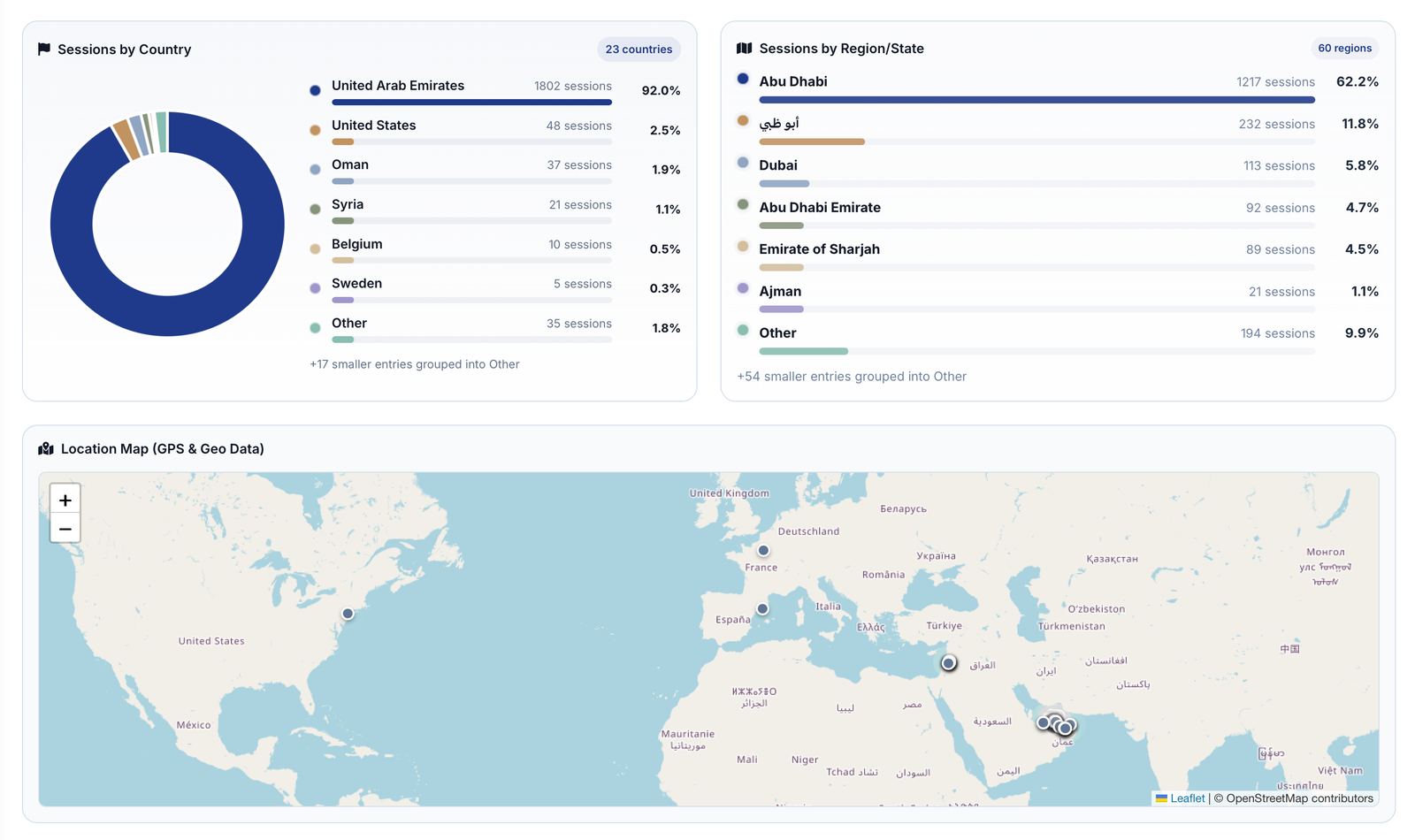Click the Abu Dhabi Emirate color dot

point(743,204)
